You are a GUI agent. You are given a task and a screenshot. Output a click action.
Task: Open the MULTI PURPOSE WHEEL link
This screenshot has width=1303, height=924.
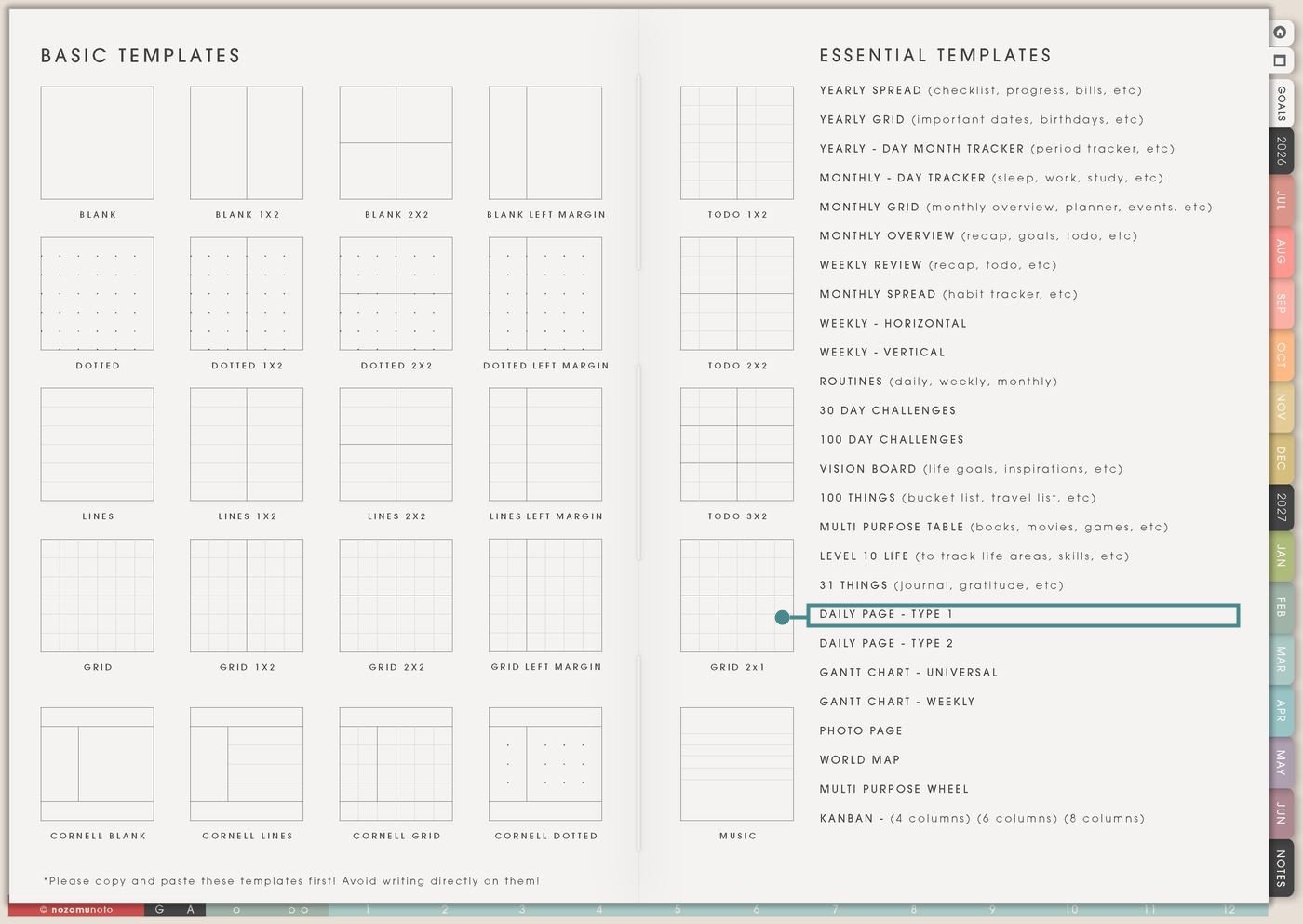[894, 789]
